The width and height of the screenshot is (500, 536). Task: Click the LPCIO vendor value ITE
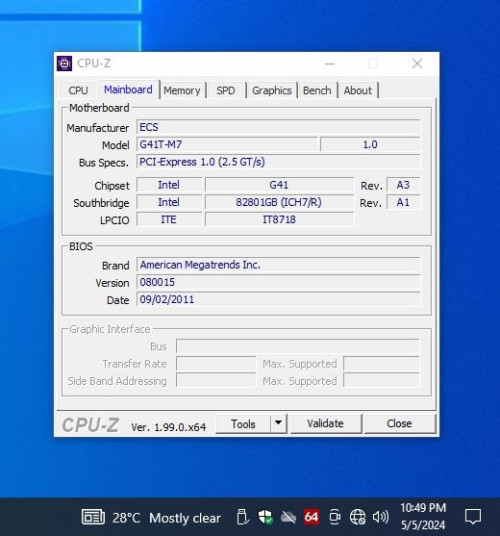click(169, 219)
